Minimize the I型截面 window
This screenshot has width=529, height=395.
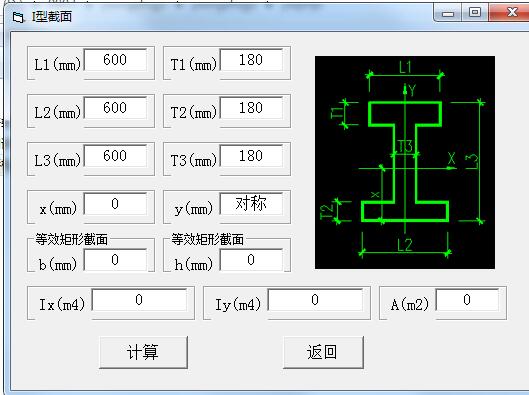448,13
